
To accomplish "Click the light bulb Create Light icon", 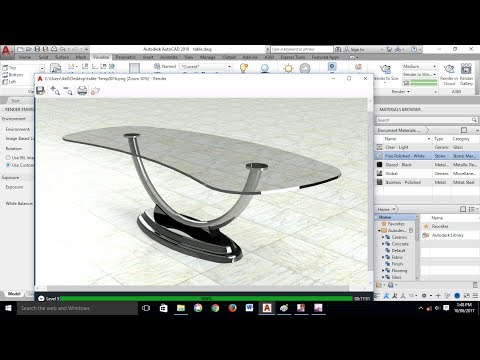I will (x=244, y=68).
